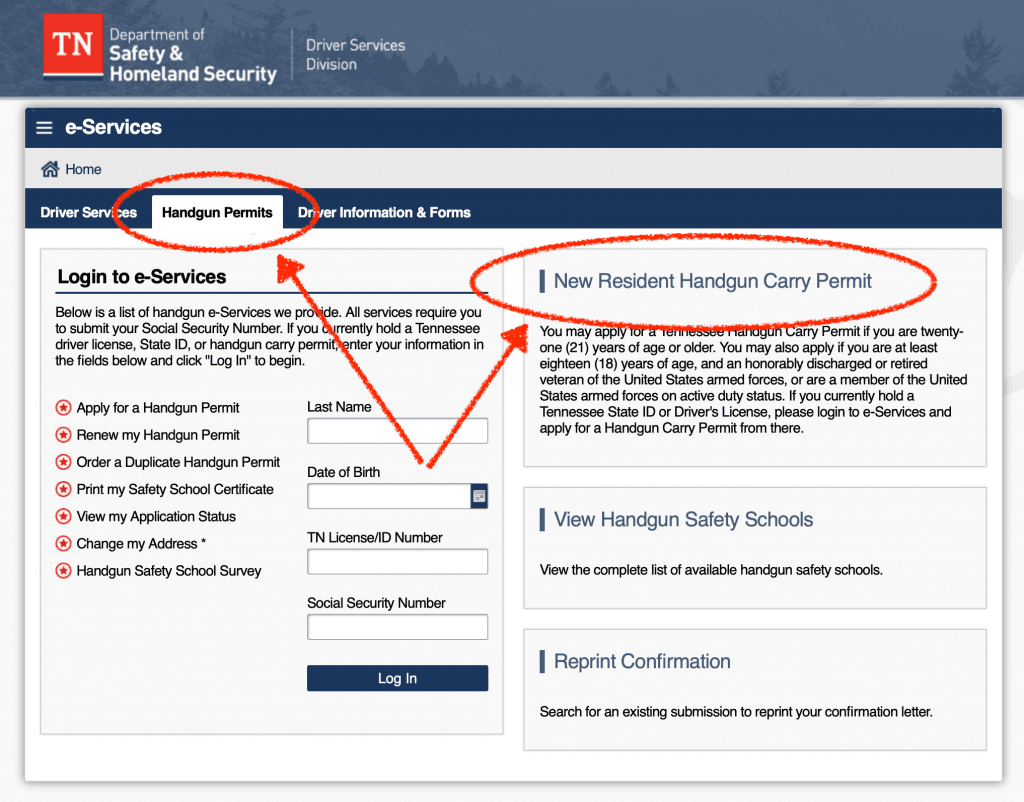Select the Handgun Permits tab
The width and height of the screenshot is (1024, 802).
click(x=217, y=212)
